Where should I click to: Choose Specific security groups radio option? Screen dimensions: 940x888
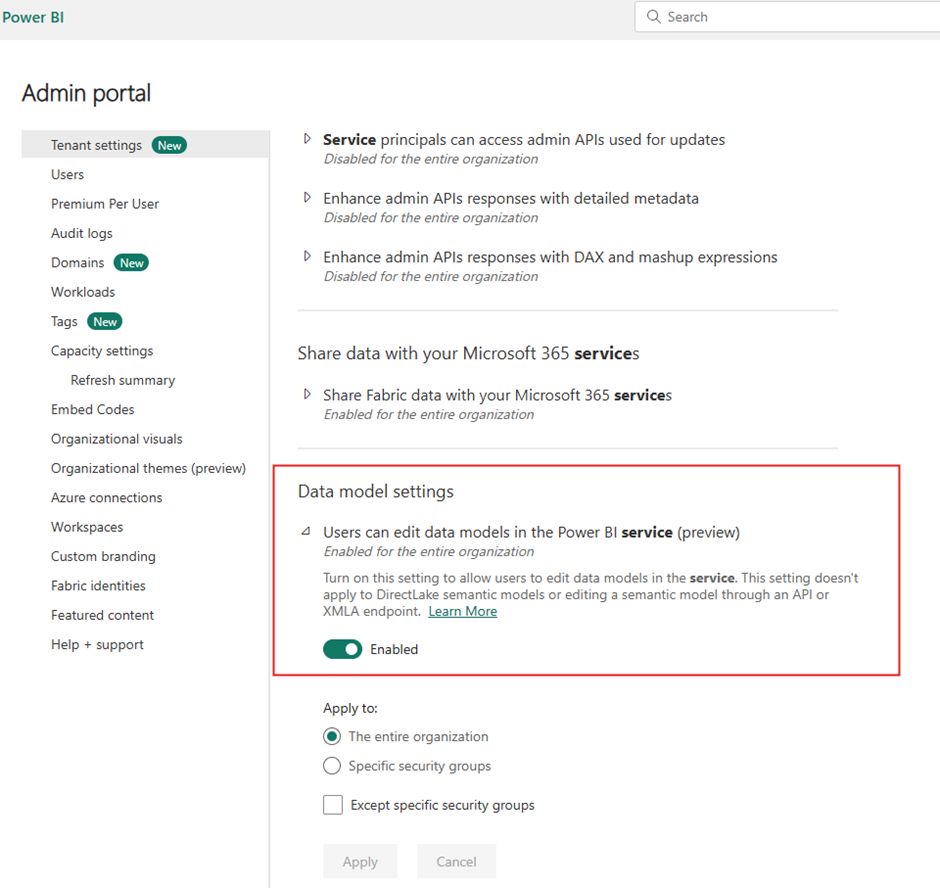pyautogui.click(x=332, y=766)
